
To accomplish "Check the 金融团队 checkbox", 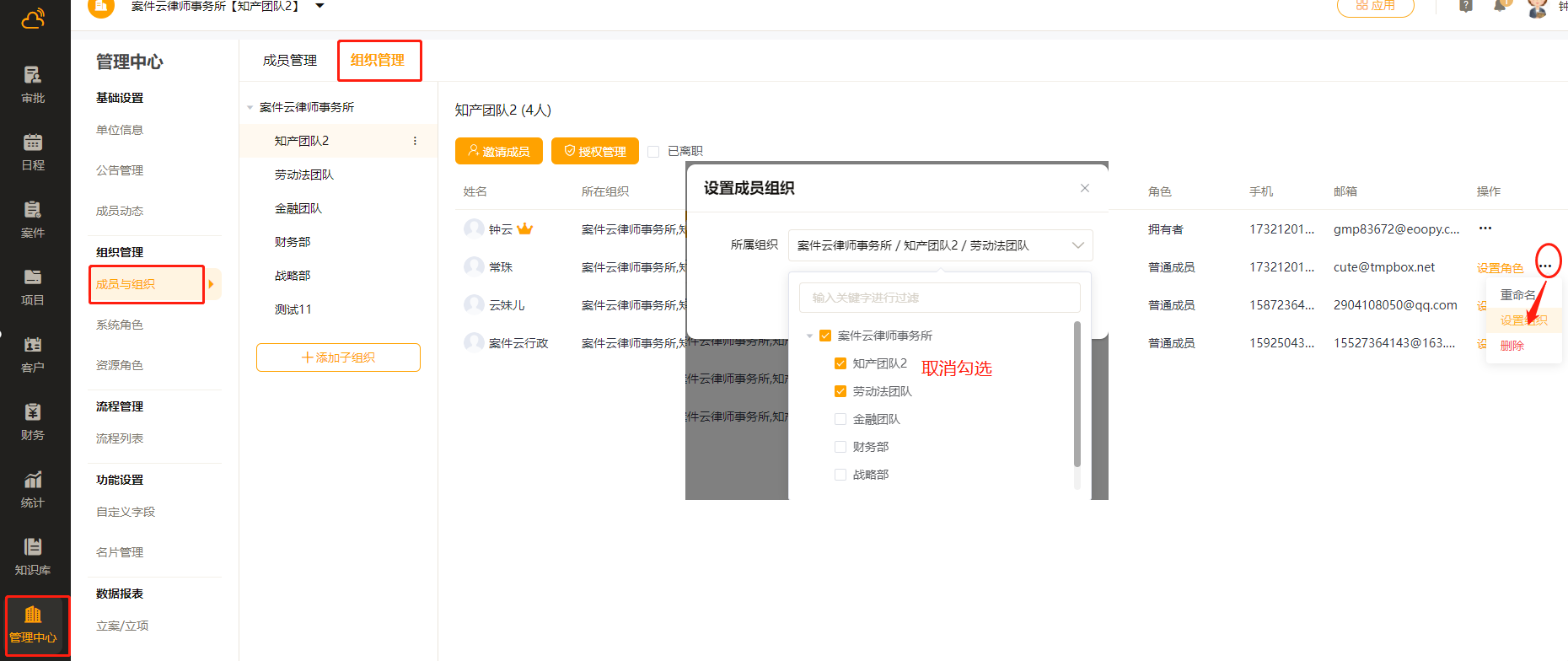I will pyautogui.click(x=840, y=419).
